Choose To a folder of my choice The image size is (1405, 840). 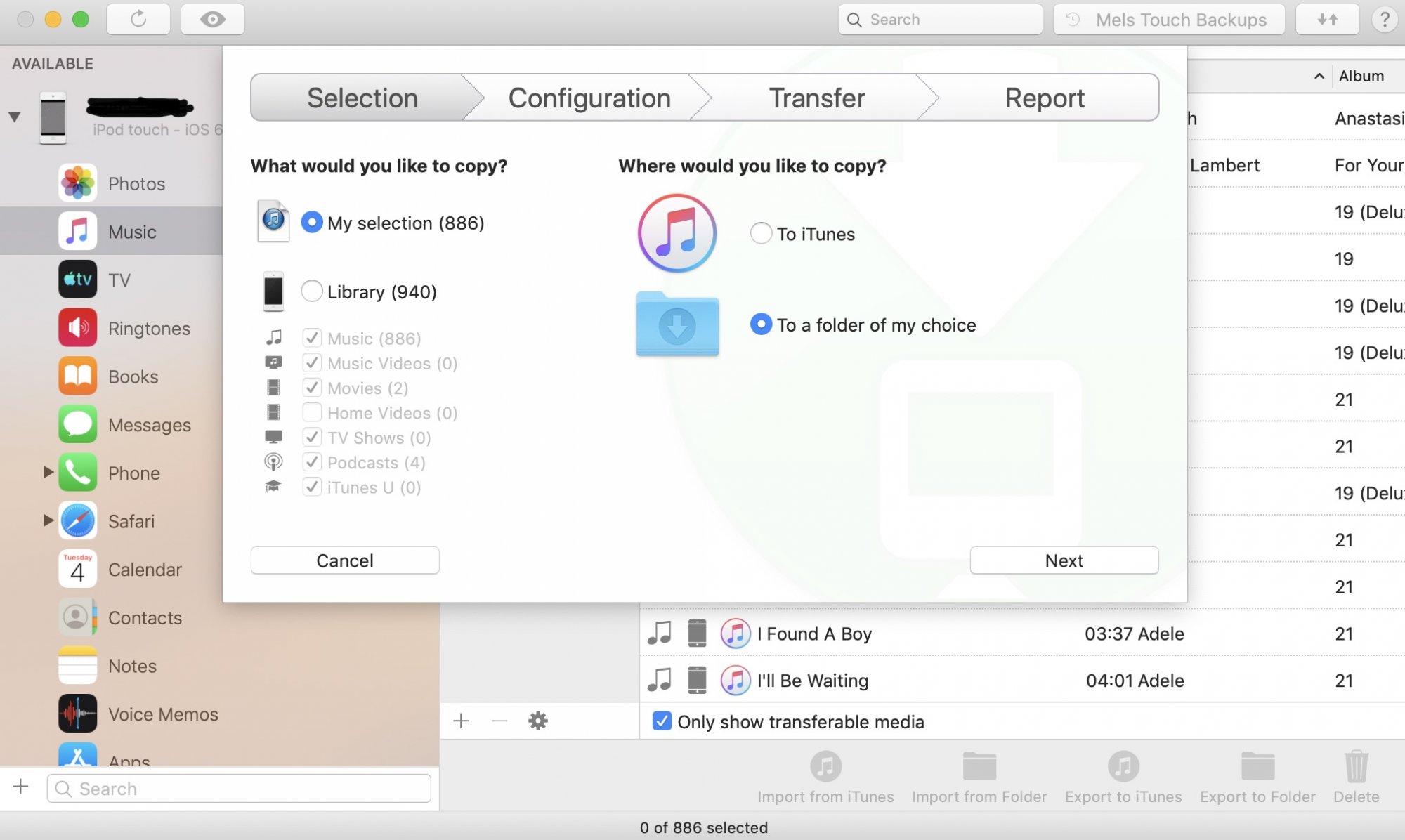762,324
